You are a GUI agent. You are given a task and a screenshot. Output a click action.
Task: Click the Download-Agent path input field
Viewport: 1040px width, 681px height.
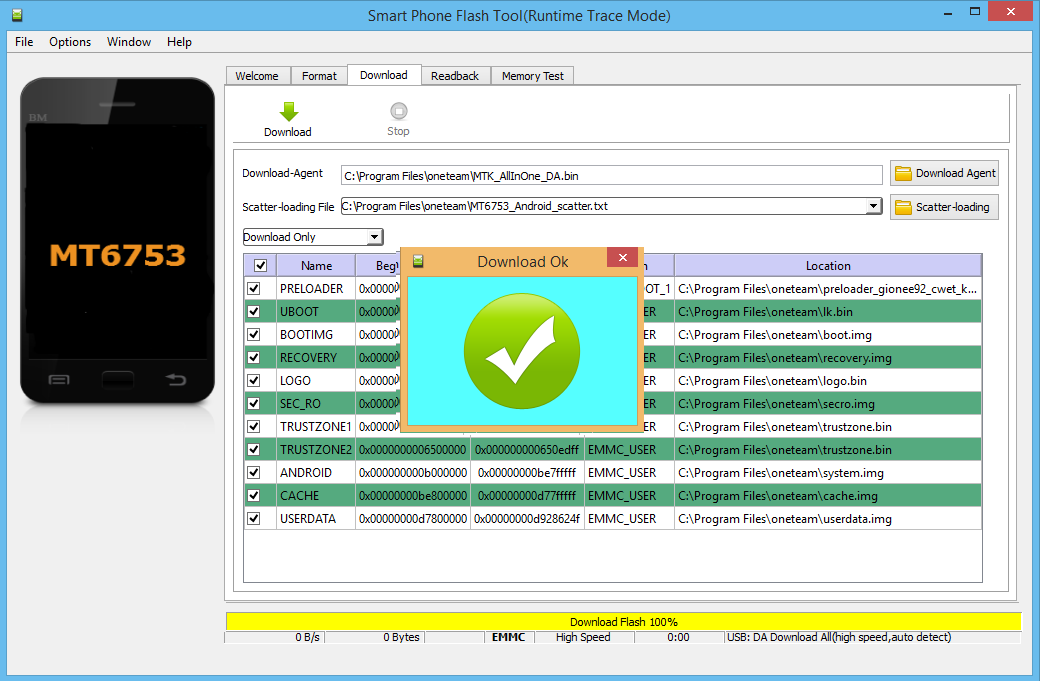tap(611, 175)
